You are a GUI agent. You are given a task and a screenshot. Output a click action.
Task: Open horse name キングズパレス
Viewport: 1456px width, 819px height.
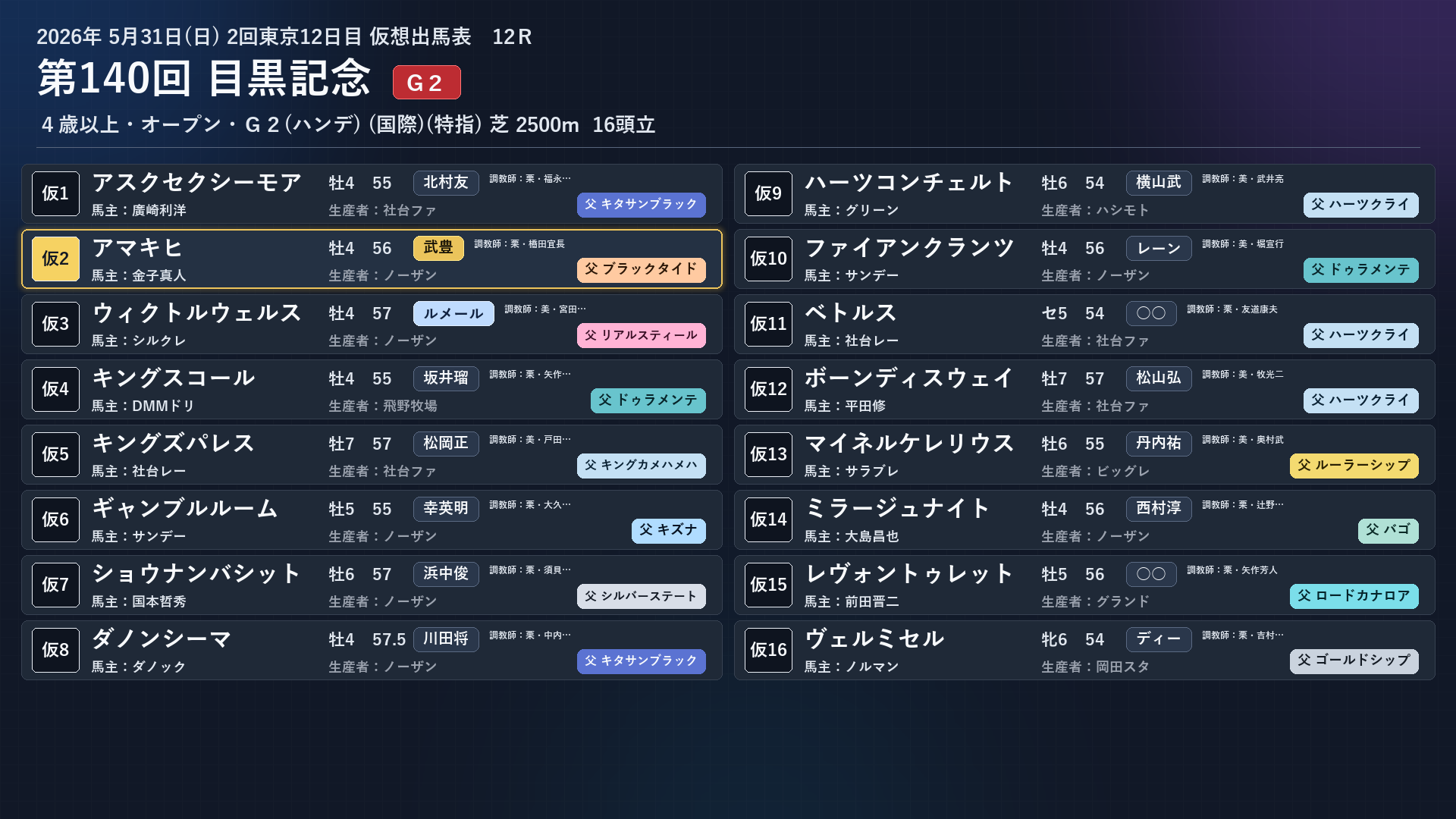(173, 444)
